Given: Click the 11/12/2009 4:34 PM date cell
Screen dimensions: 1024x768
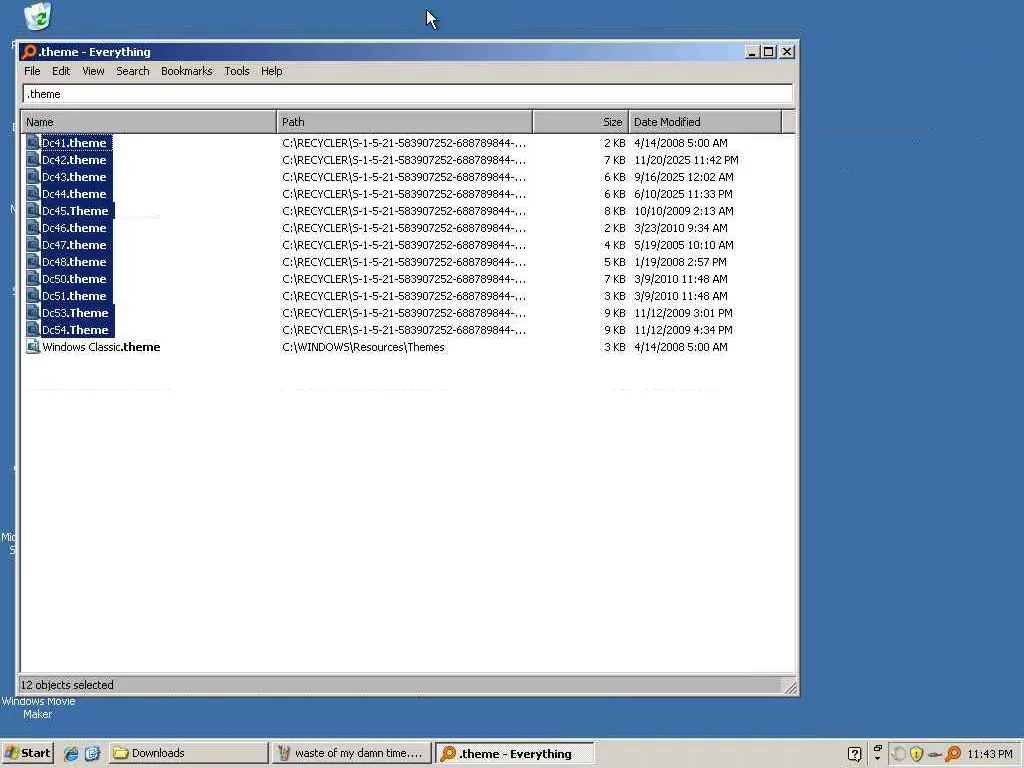Looking at the screenshot, I should tap(683, 330).
